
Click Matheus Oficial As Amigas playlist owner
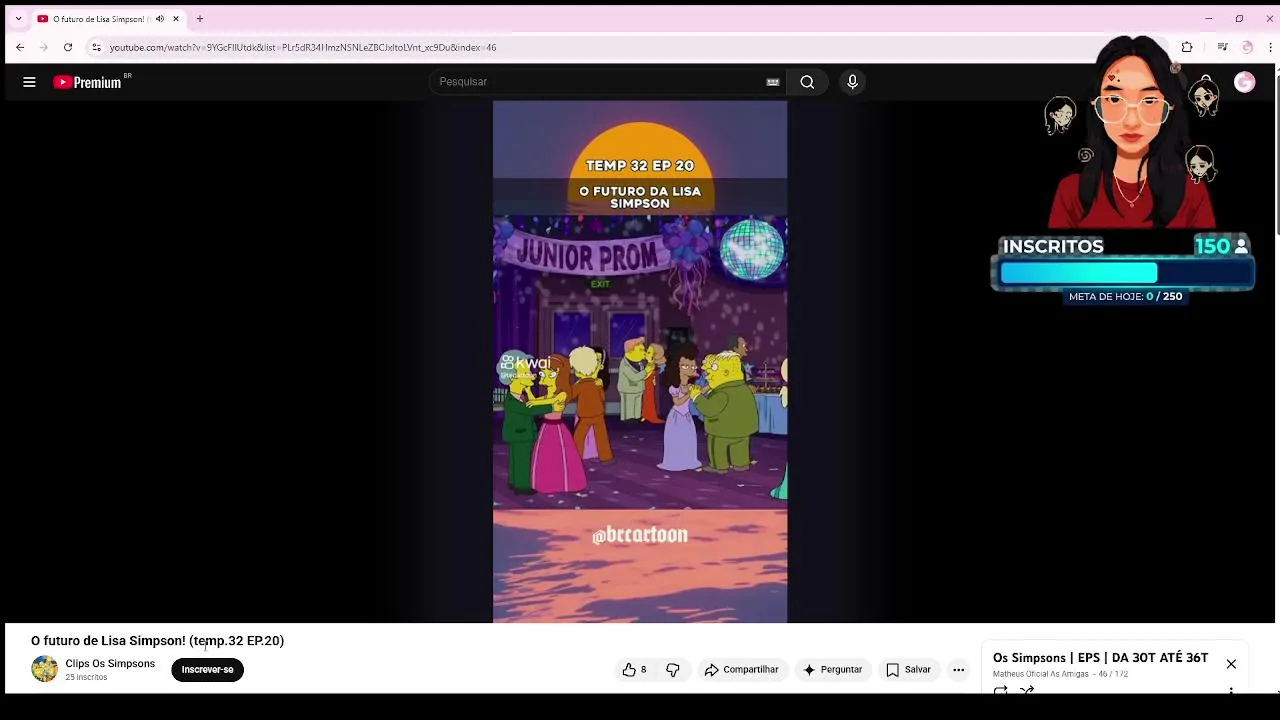(x=1040, y=674)
